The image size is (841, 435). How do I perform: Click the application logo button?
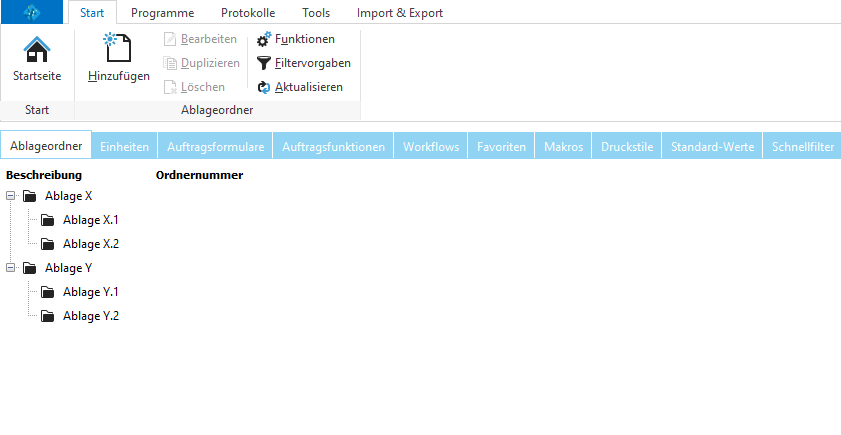[x=32, y=13]
